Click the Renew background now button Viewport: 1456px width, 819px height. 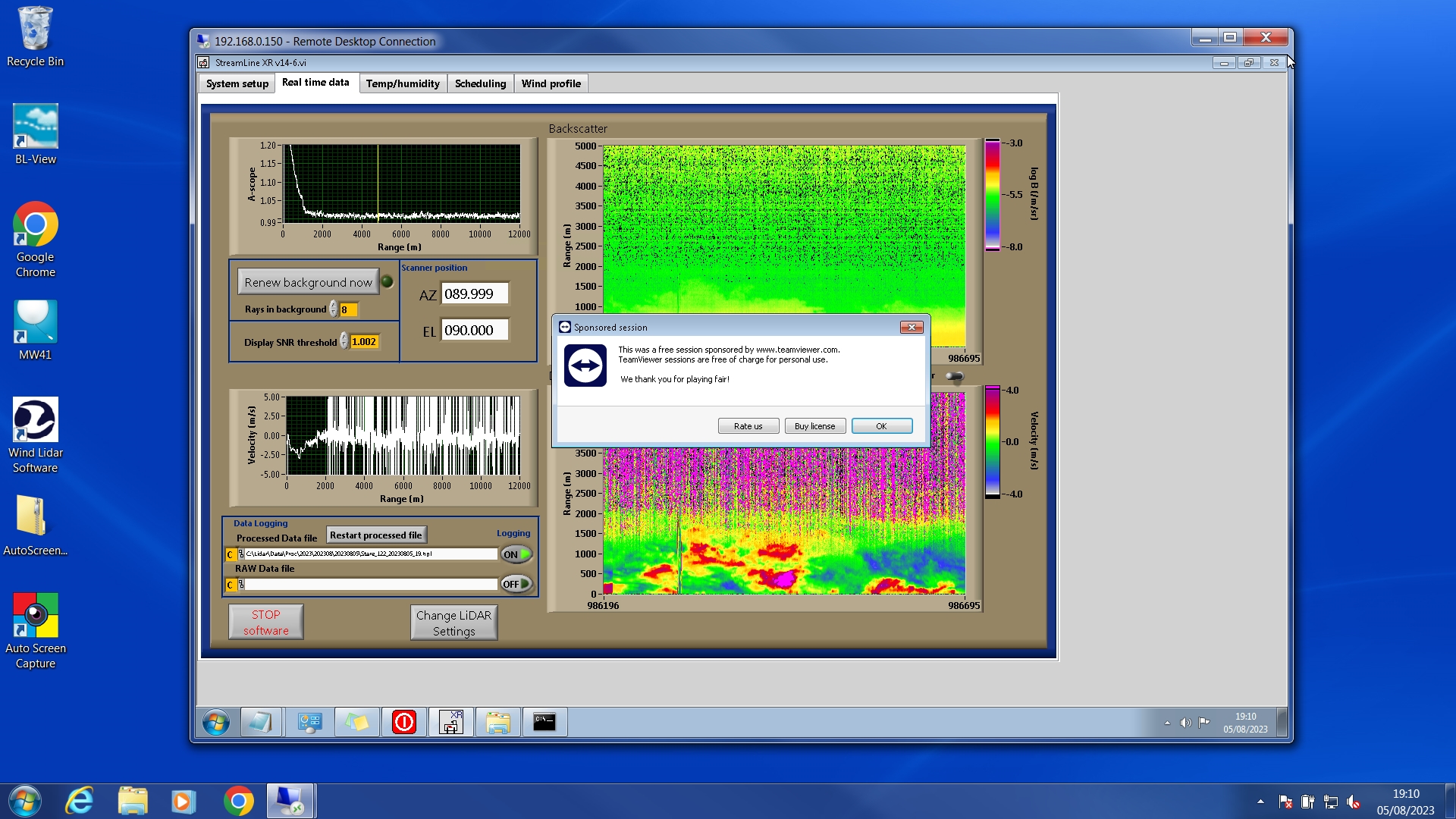308,282
